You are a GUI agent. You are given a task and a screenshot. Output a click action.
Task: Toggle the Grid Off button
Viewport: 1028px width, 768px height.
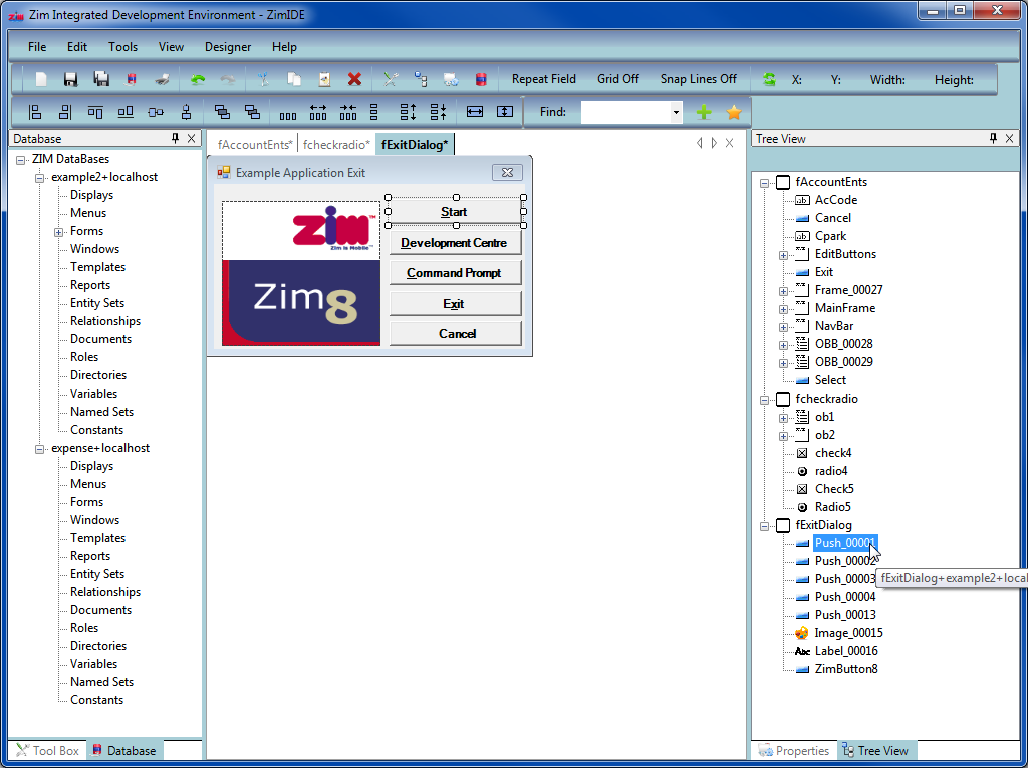tap(617, 79)
